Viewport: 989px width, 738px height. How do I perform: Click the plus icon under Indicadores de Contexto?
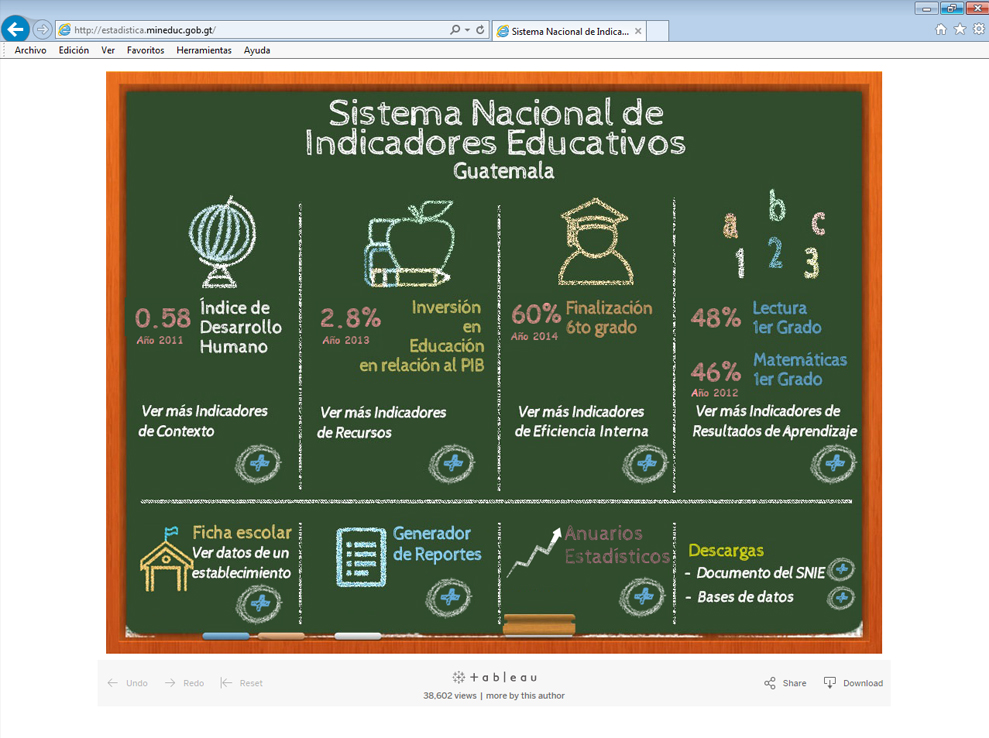259,463
